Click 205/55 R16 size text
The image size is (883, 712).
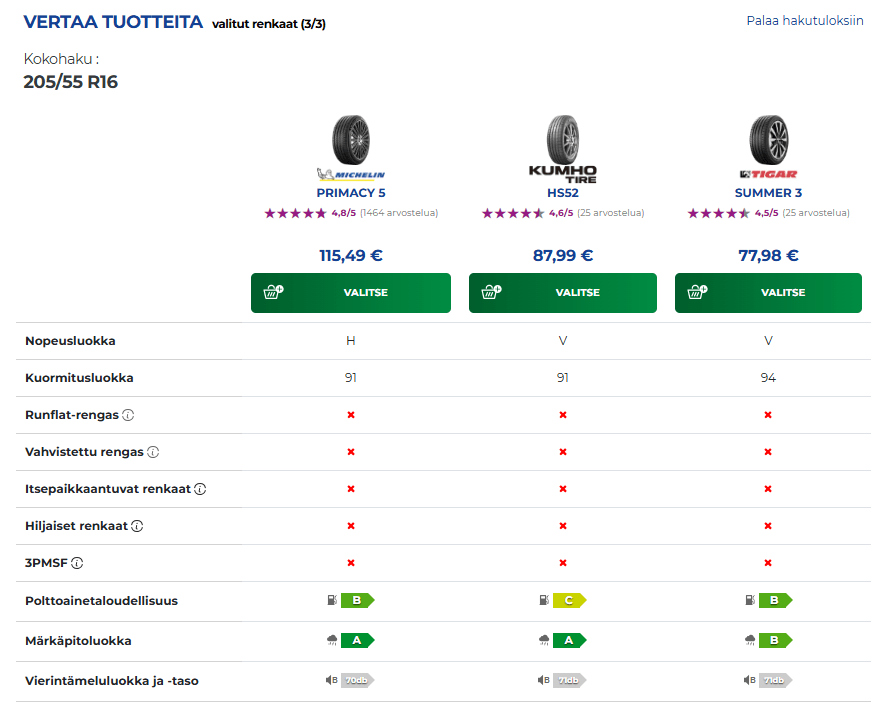[x=70, y=82]
